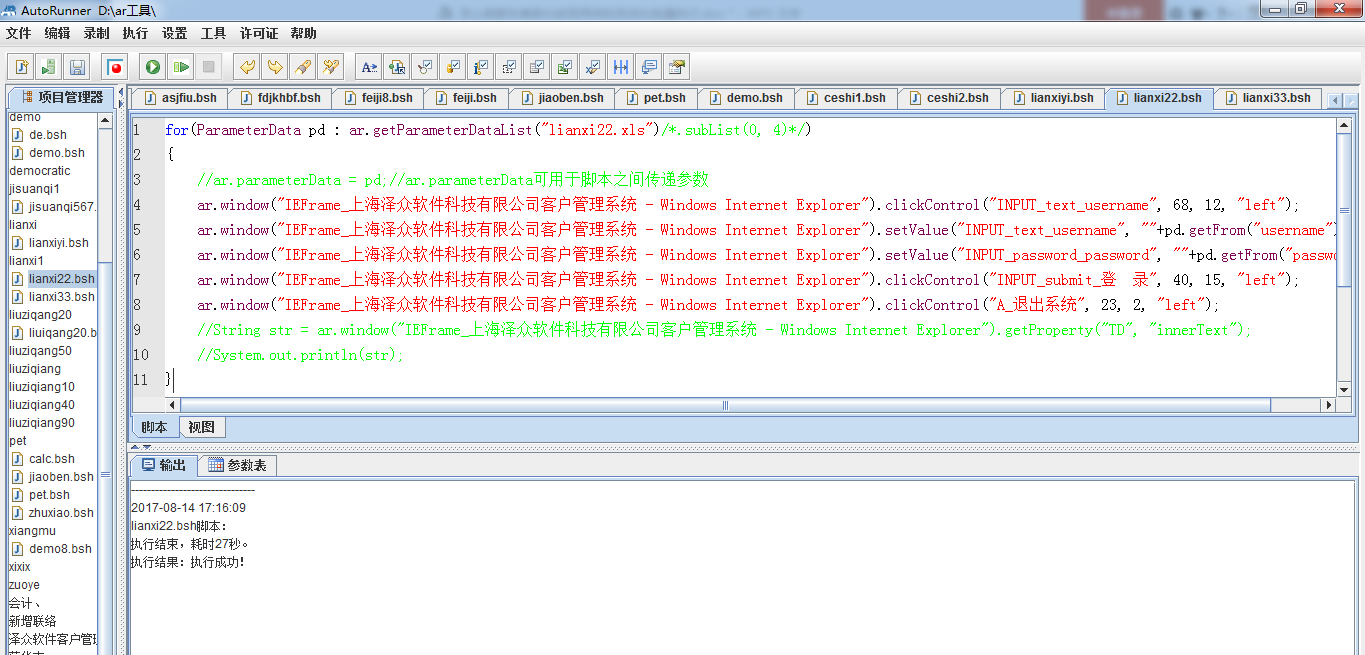
Task: Select the 脚本 script tab
Action: click(154, 427)
